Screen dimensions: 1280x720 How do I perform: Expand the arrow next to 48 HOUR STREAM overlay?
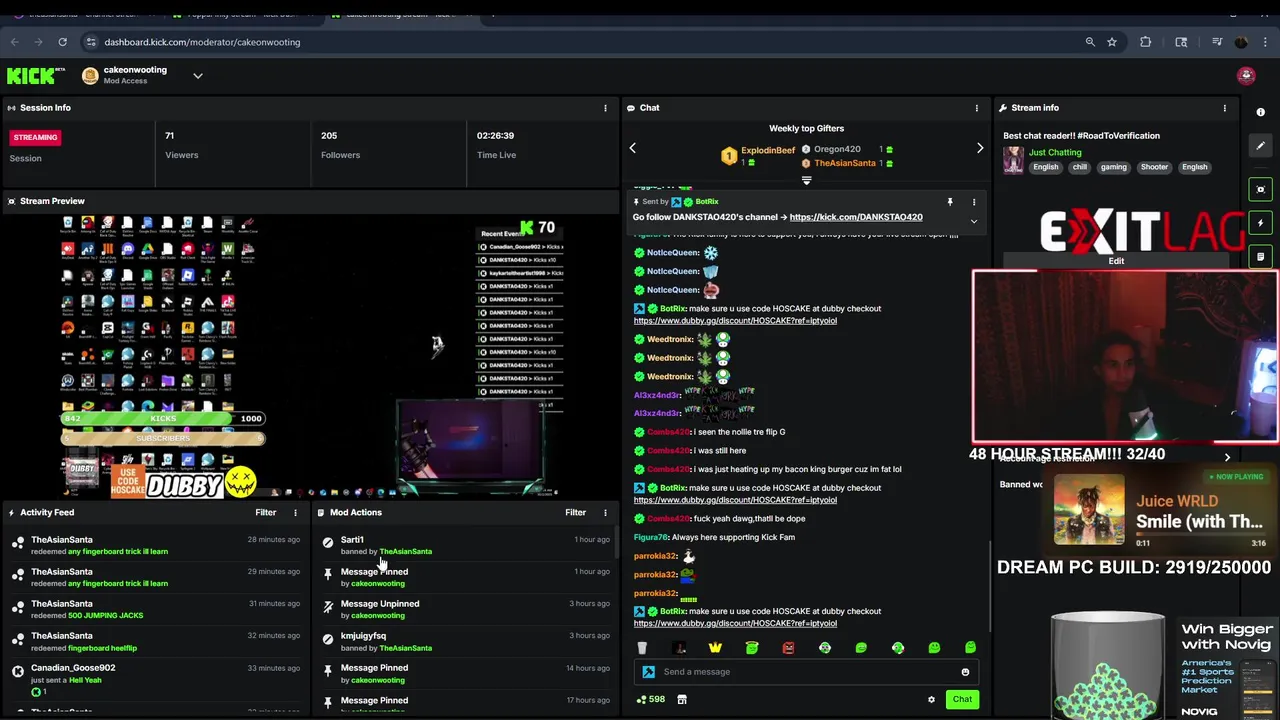coord(1227,458)
